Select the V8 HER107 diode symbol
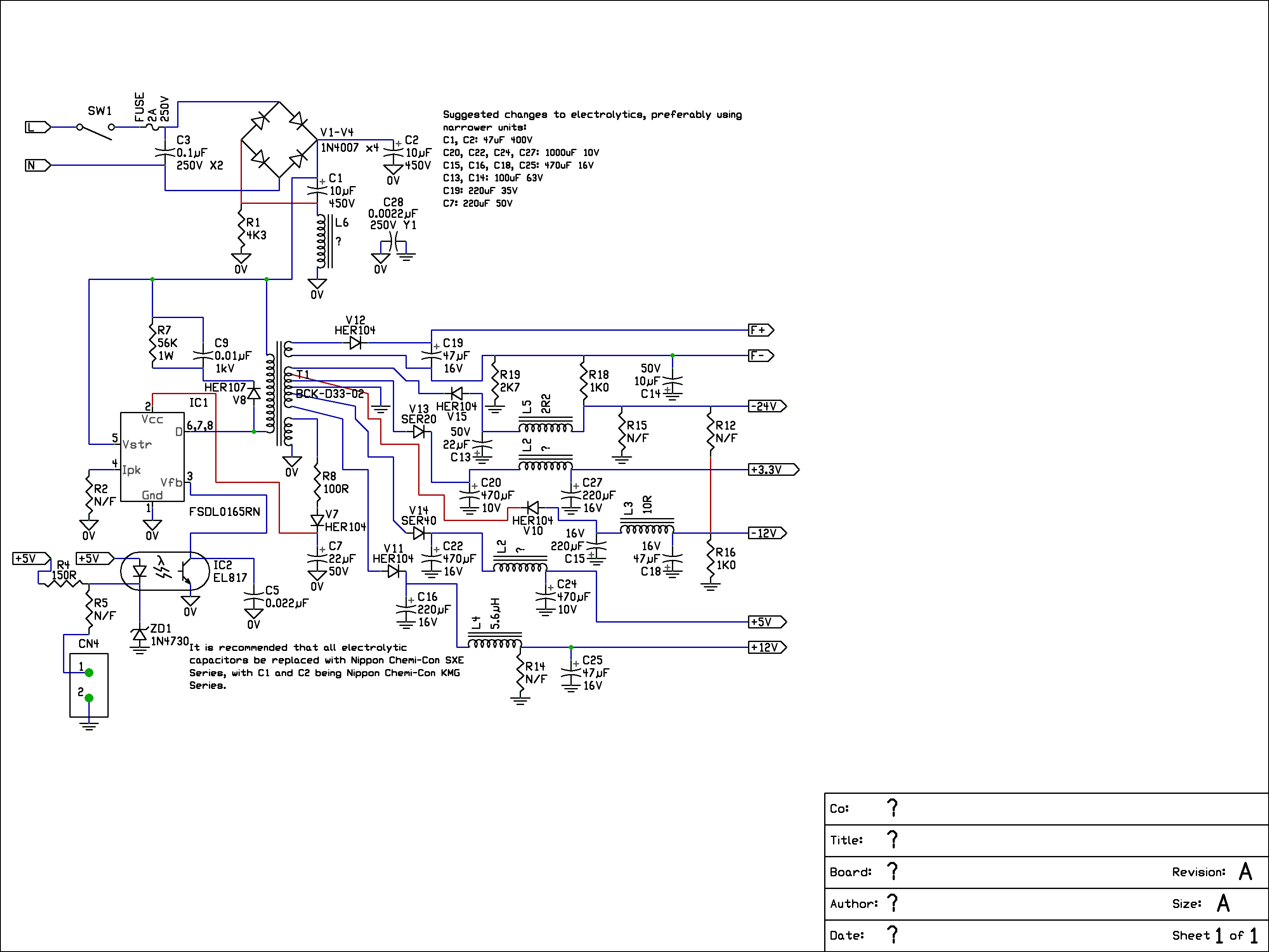The image size is (1269, 952). (254, 393)
